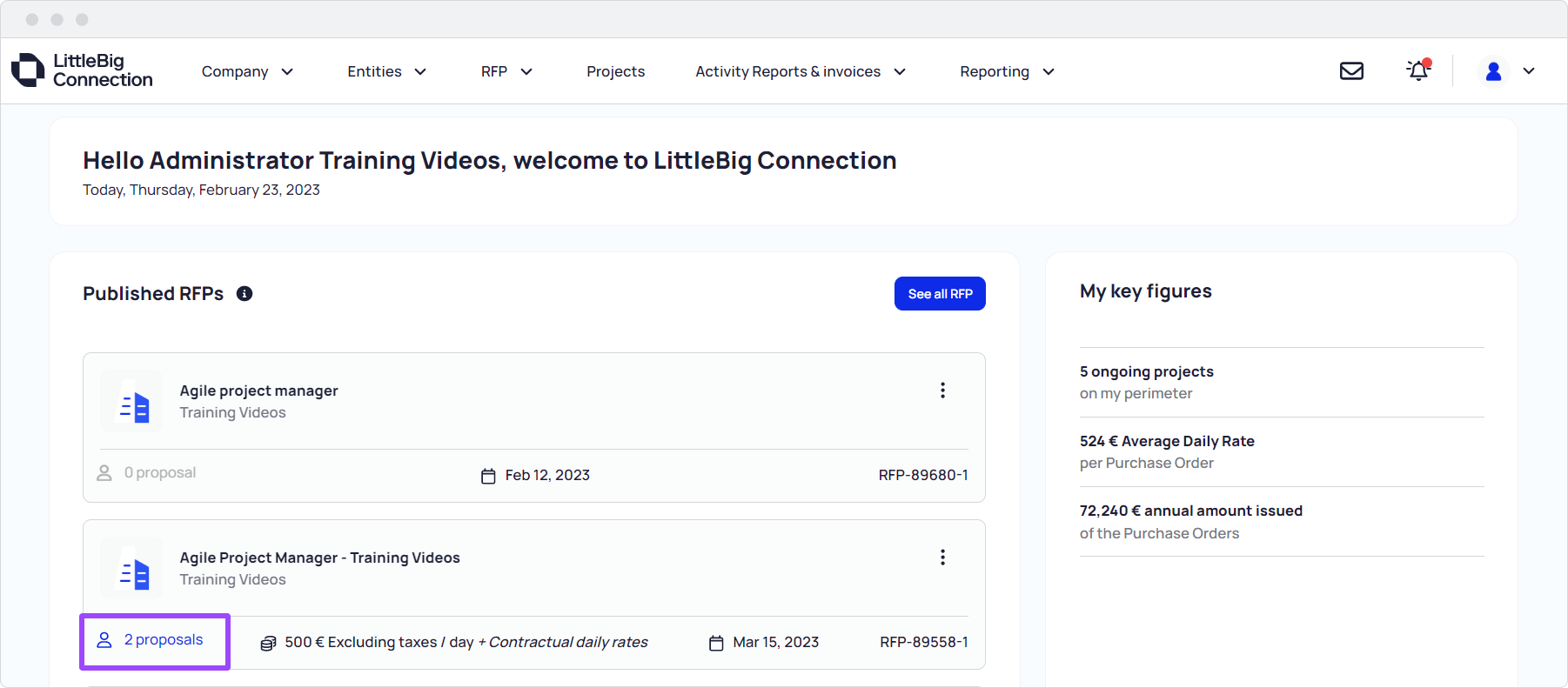Click the person icon beside 0 proposal

tap(104, 473)
